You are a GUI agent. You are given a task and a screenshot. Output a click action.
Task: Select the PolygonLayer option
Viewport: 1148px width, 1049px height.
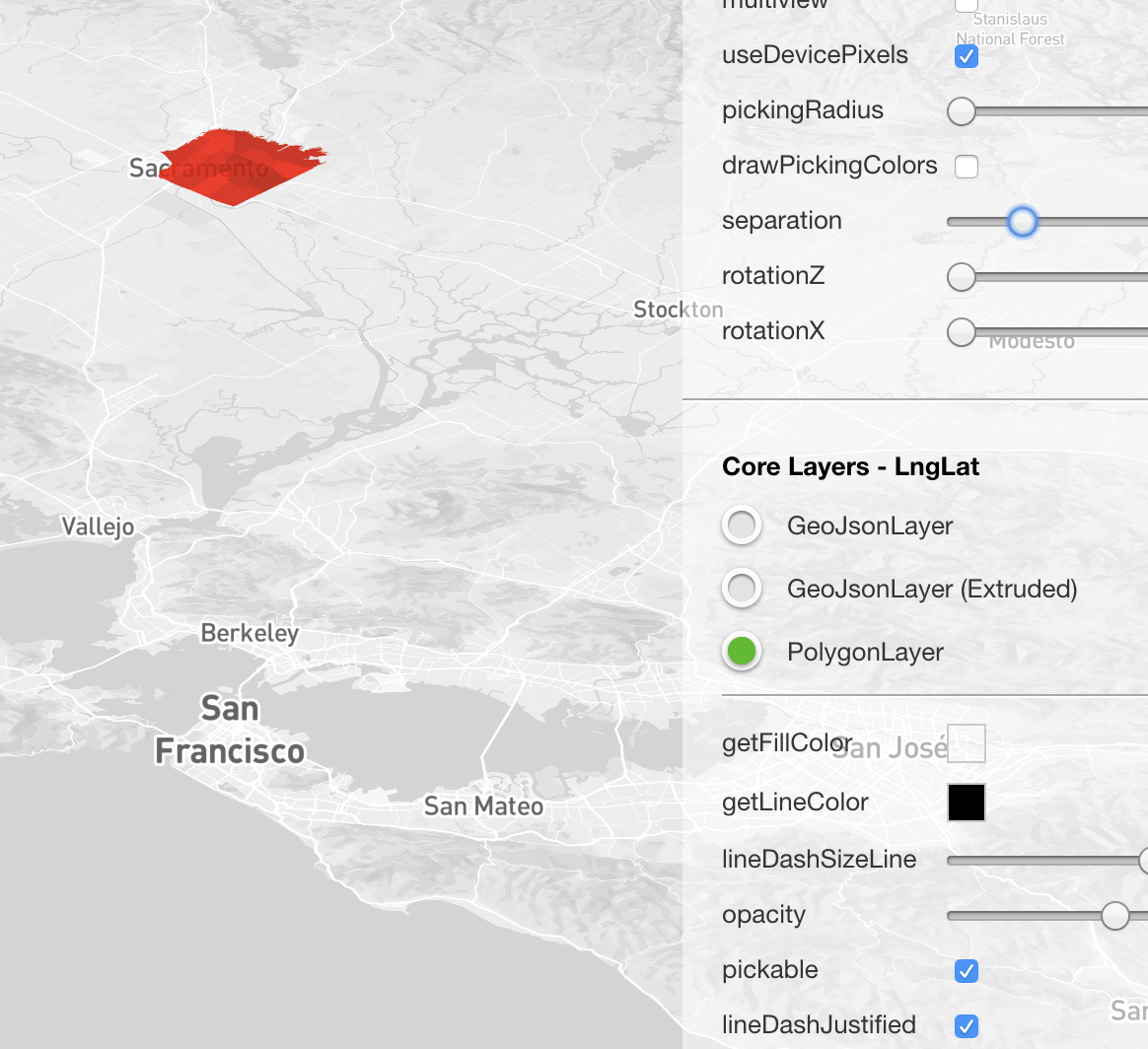[742, 652]
